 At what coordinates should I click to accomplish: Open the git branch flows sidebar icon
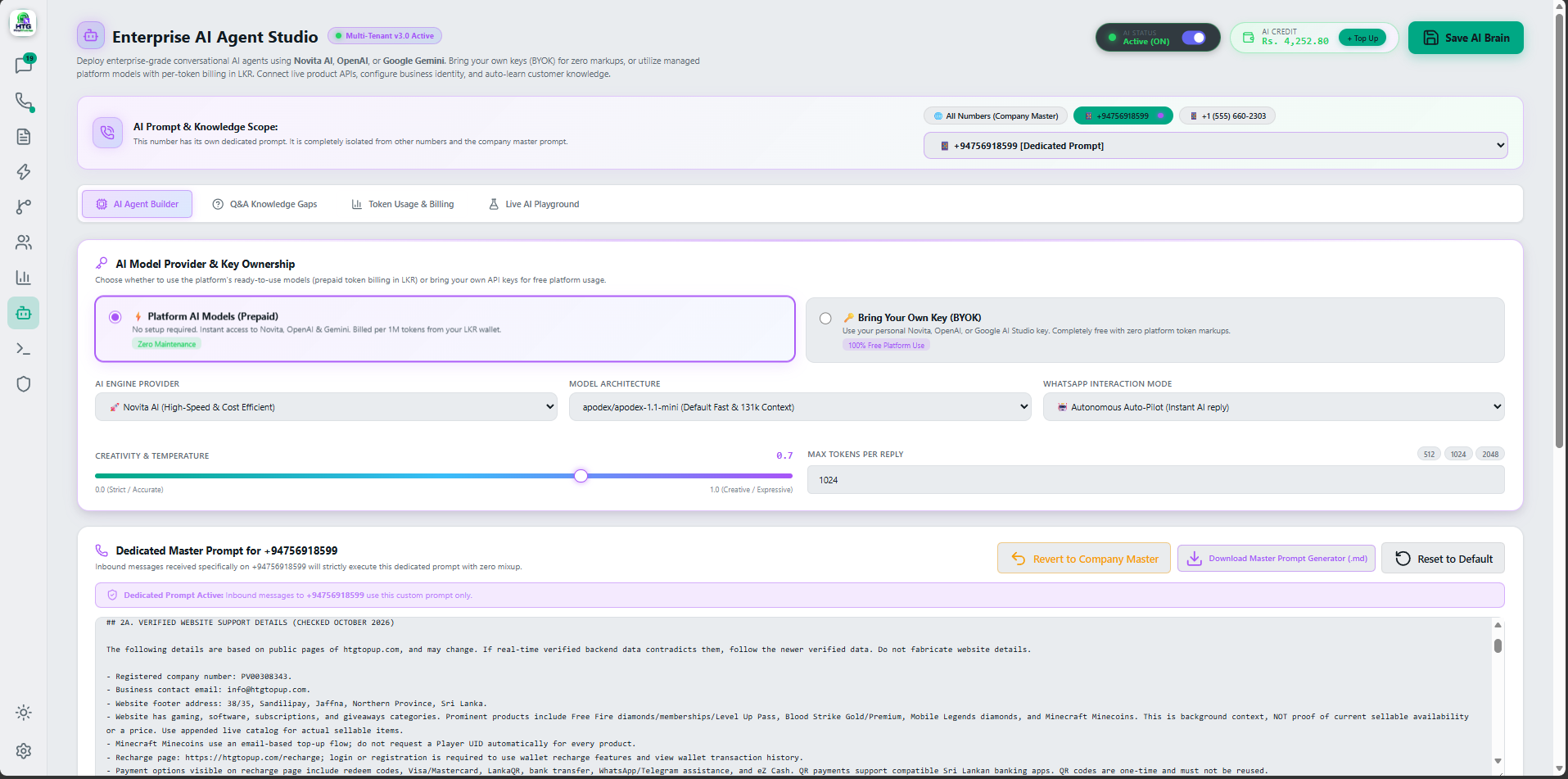click(24, 207)
